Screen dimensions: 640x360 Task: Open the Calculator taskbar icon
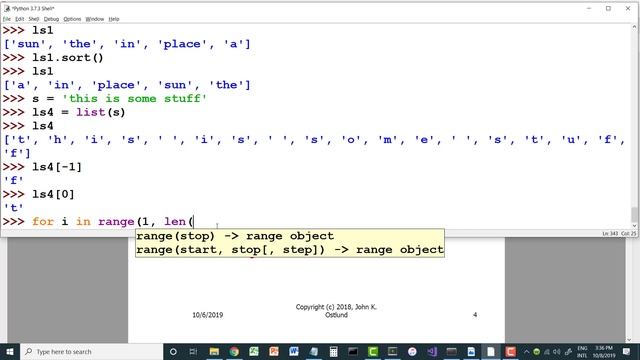point(333,351)
